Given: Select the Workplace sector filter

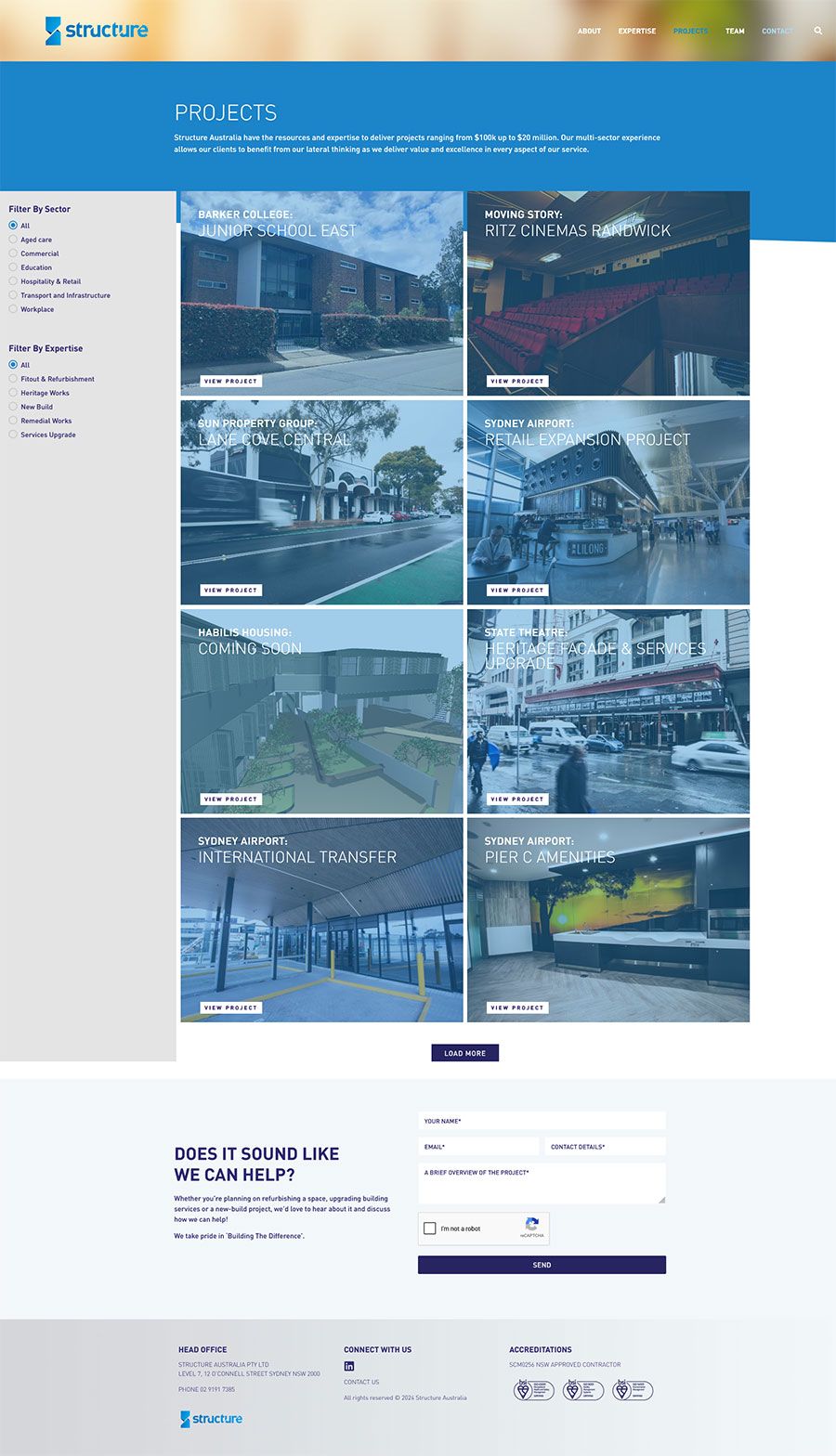Looking at the screenshot, I should 13,309.
